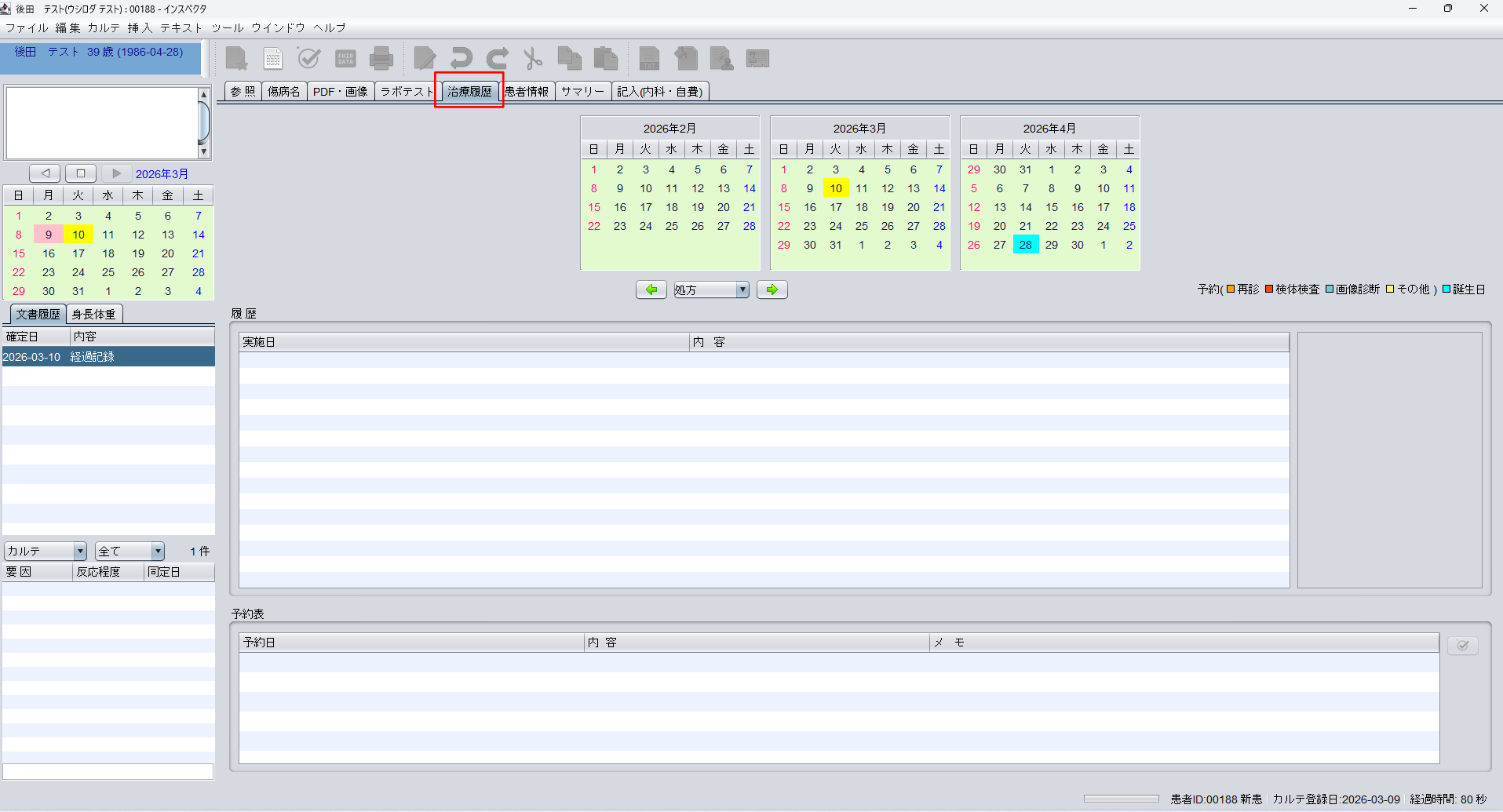Click the undo arrow icon
The width and height of the screenshot is (1503, 812).
point(461,59)
